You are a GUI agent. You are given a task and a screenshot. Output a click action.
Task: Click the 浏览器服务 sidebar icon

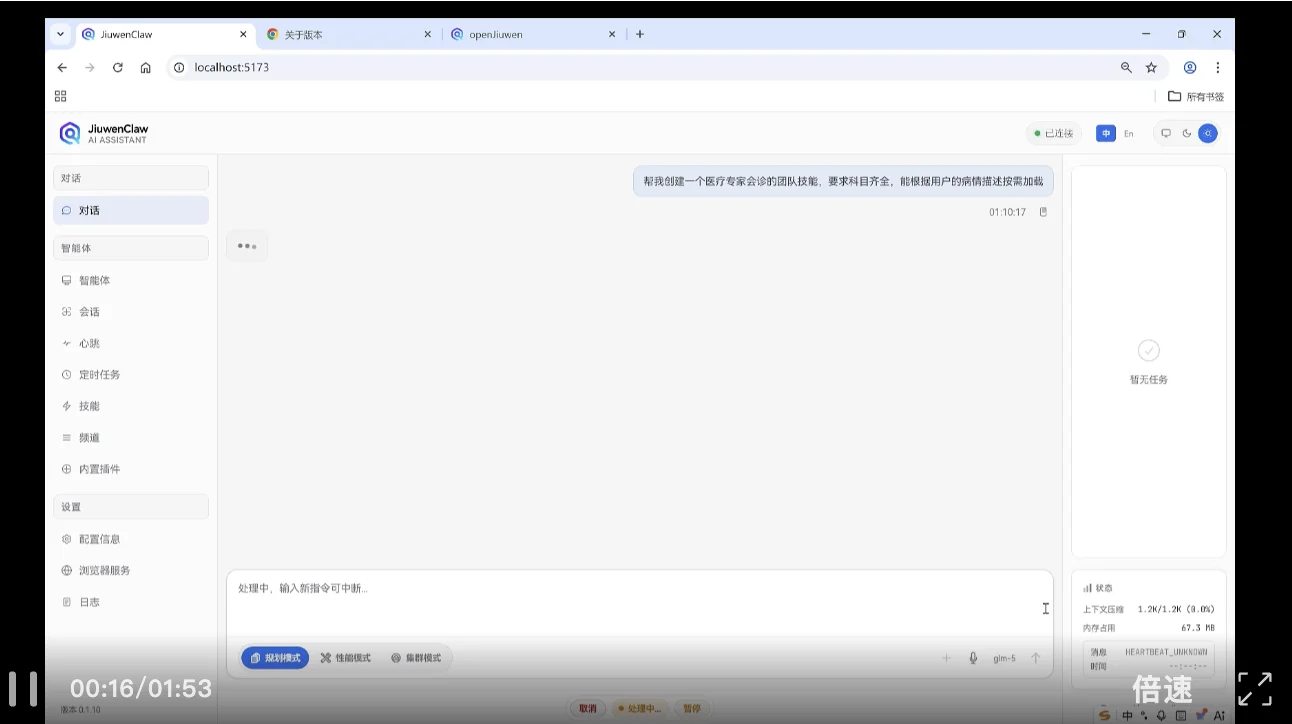102,570
